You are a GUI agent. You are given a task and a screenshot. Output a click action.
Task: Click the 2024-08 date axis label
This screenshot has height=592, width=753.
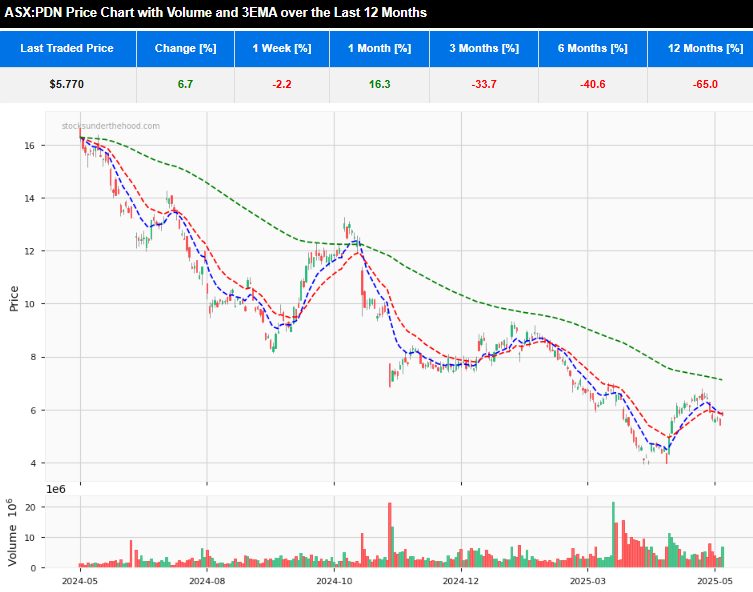pos(207,581)
